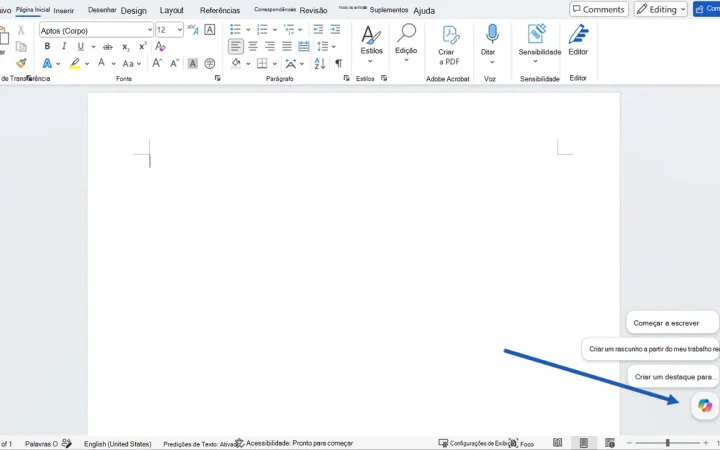Click the clear formatting icon
This screenshot has width=720, height=450.
(x=160, y=46)
